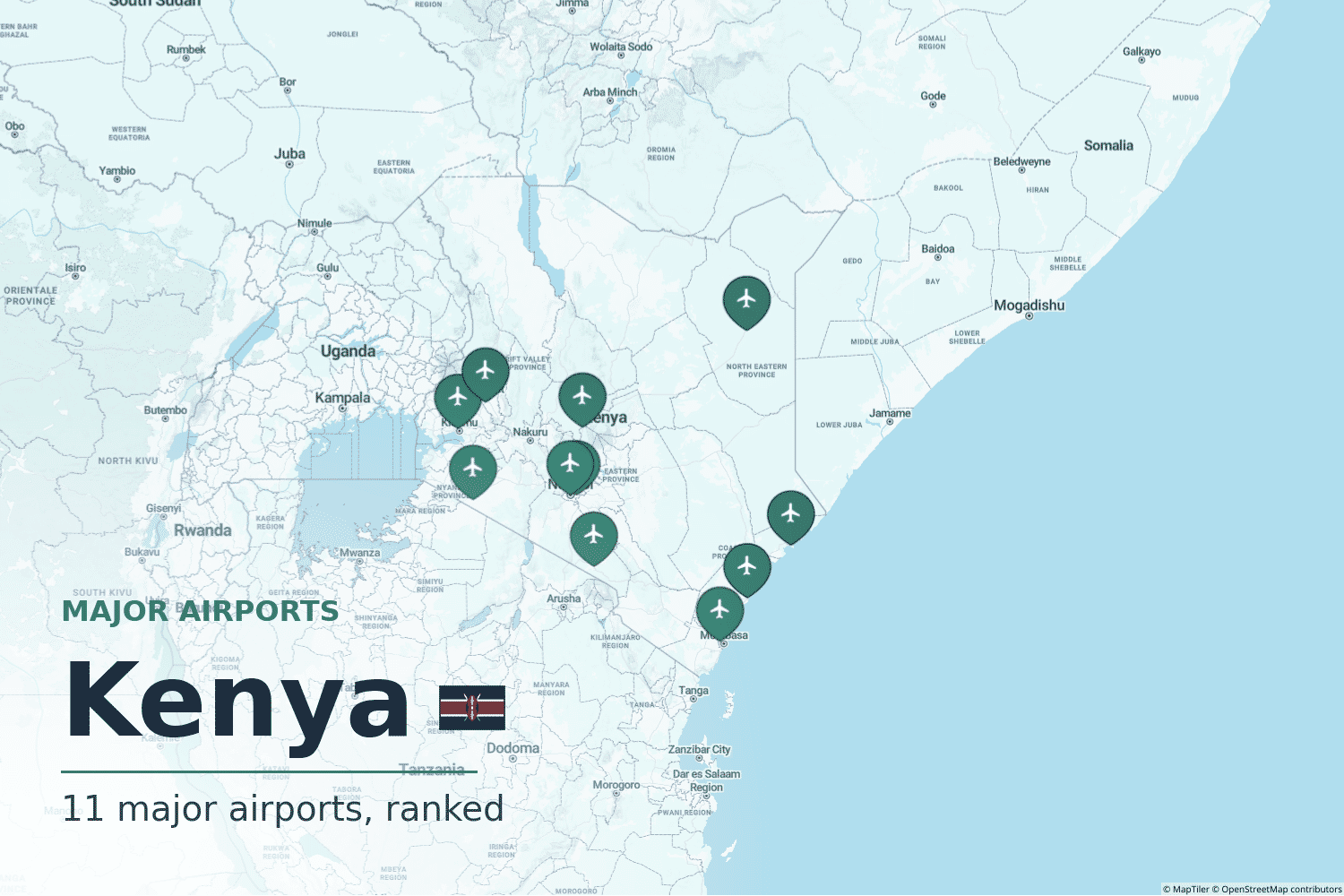Click the Zanzibar City label
Viewport: 1344px width, 896px height.
pos(700,750)
